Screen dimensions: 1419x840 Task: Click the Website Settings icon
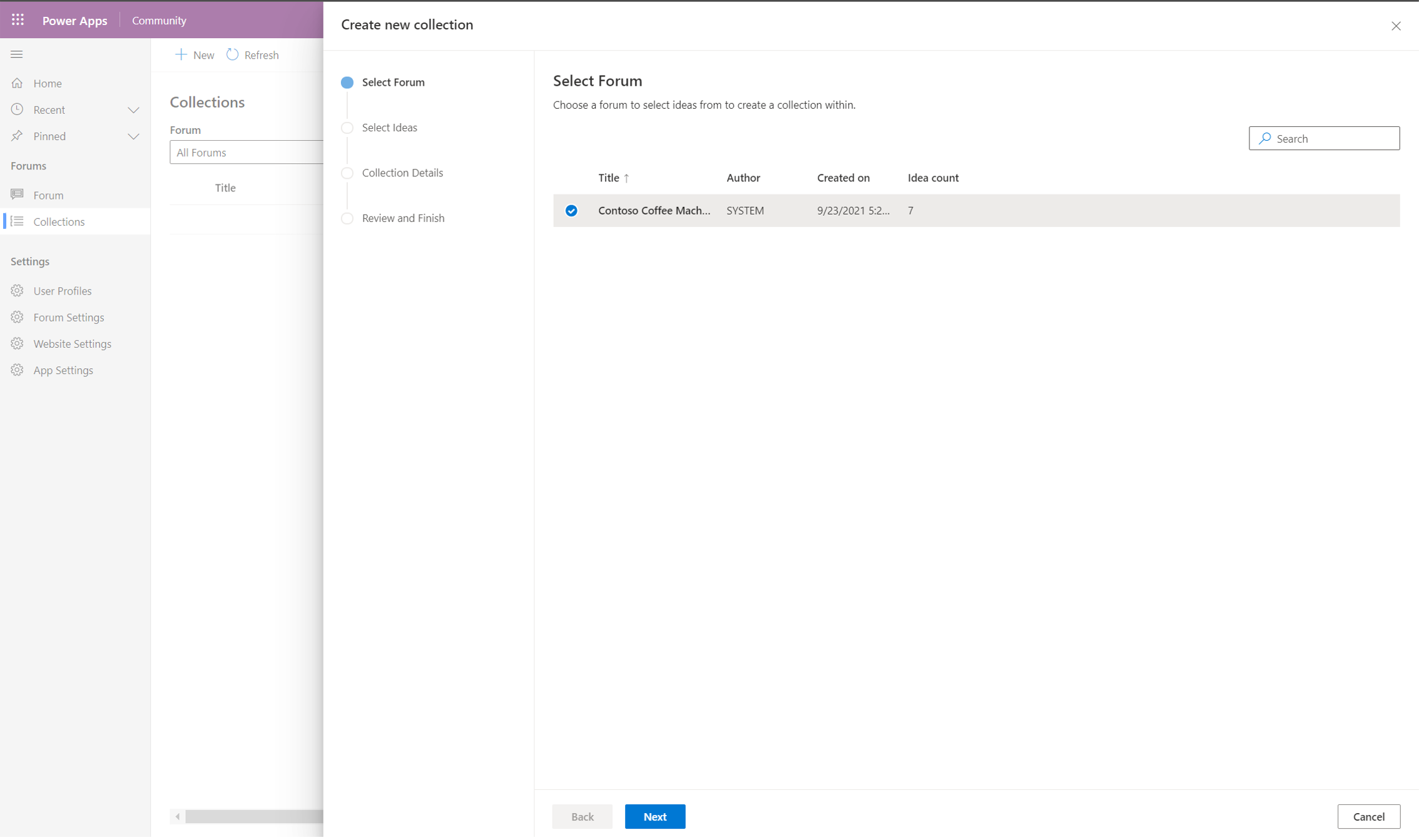click(x=18, y=343)
